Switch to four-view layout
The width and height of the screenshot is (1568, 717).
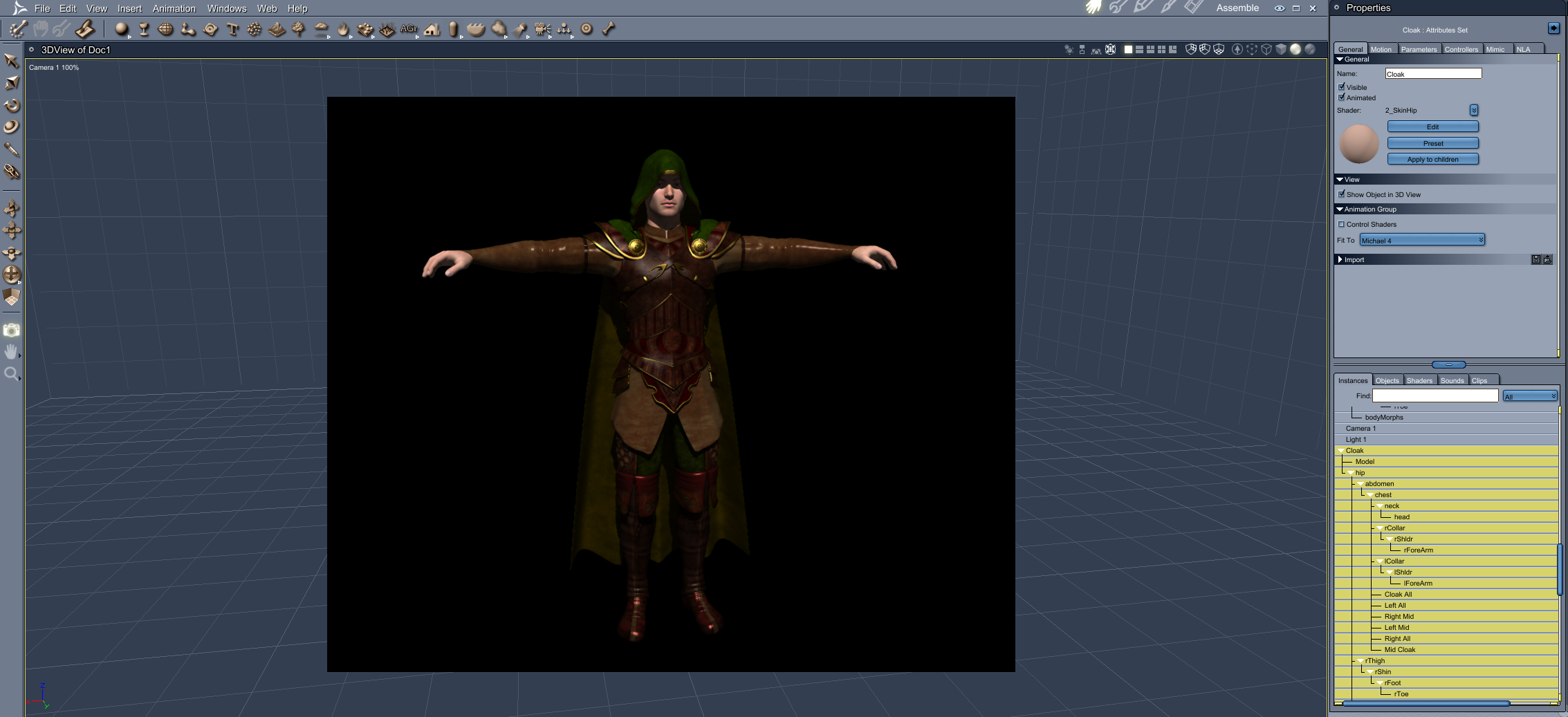[x=1161, y=50]
